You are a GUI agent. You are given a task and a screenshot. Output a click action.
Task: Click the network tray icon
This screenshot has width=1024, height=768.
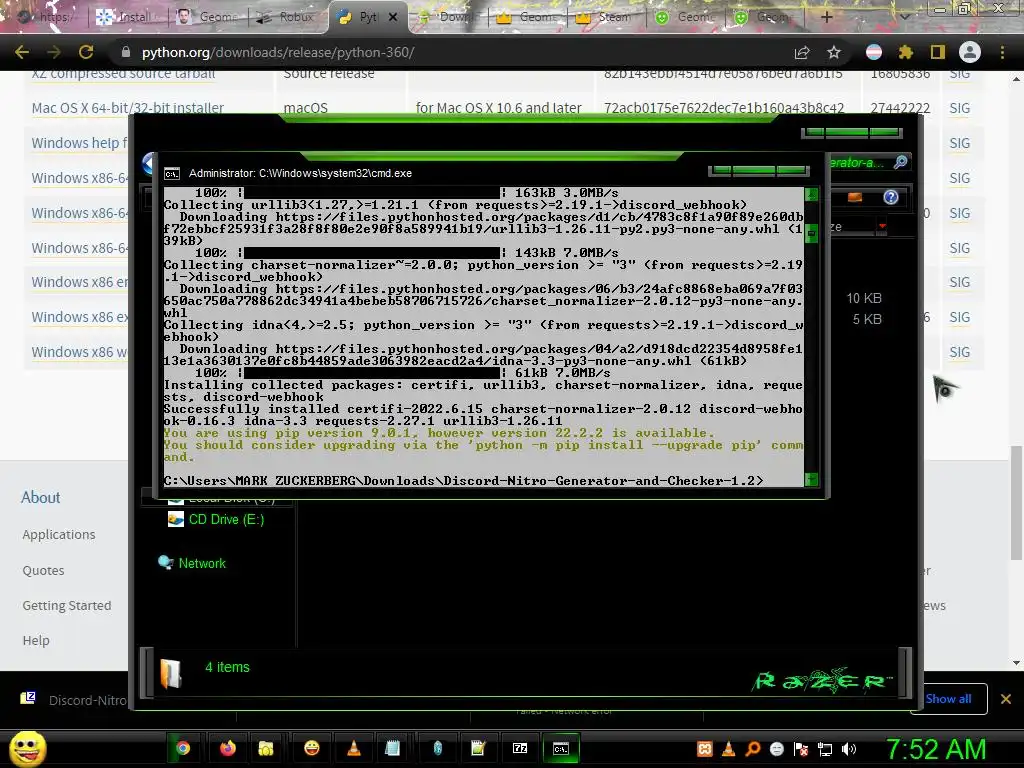825,749
